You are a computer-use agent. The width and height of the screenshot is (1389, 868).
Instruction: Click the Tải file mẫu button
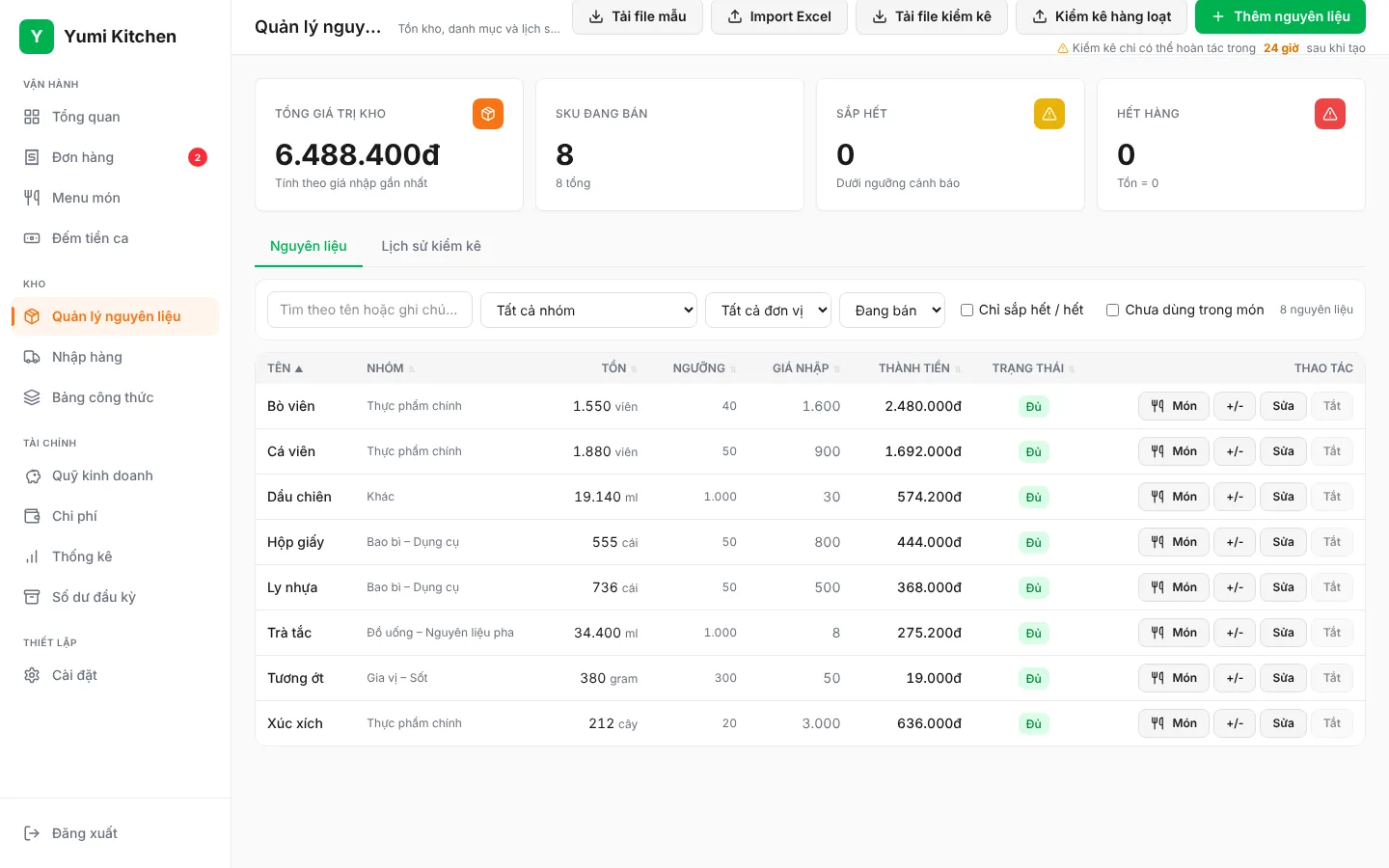(638, 16)
